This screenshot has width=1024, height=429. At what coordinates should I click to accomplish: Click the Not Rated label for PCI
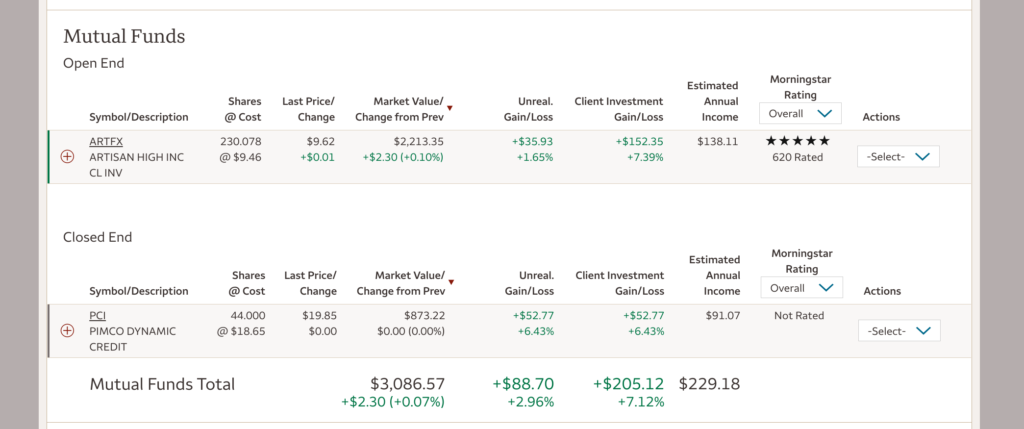pos(799,315)
